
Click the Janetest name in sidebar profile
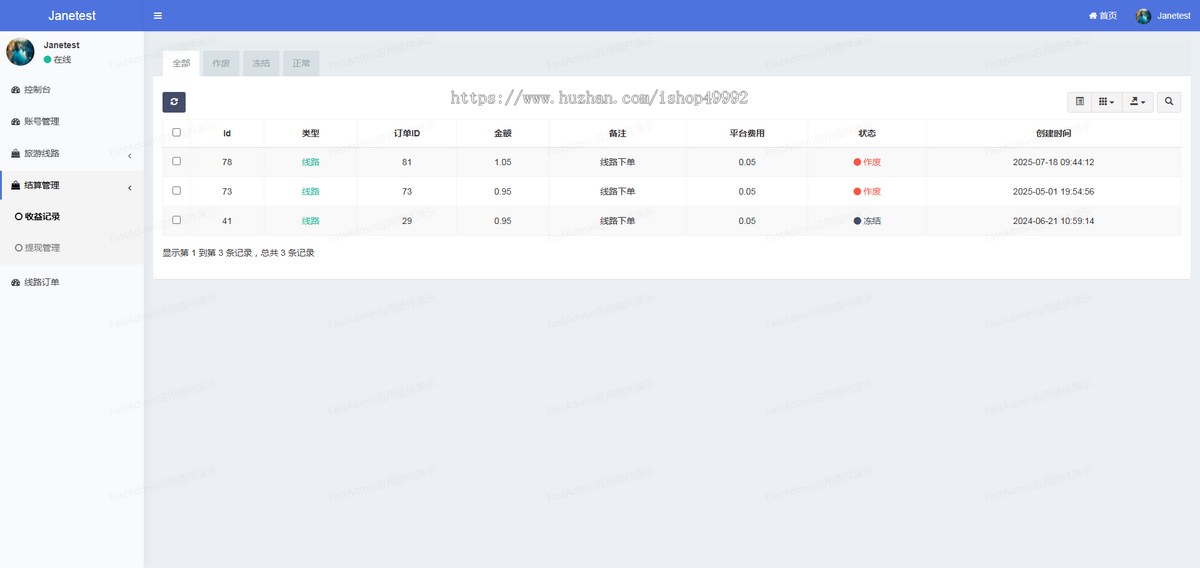[x=62, y=45]
